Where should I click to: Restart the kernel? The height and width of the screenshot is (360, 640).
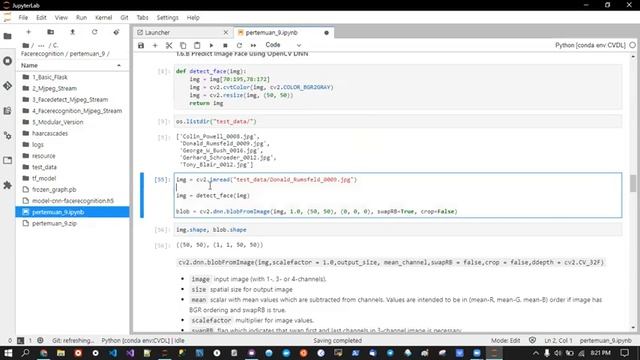click(239, 45)
